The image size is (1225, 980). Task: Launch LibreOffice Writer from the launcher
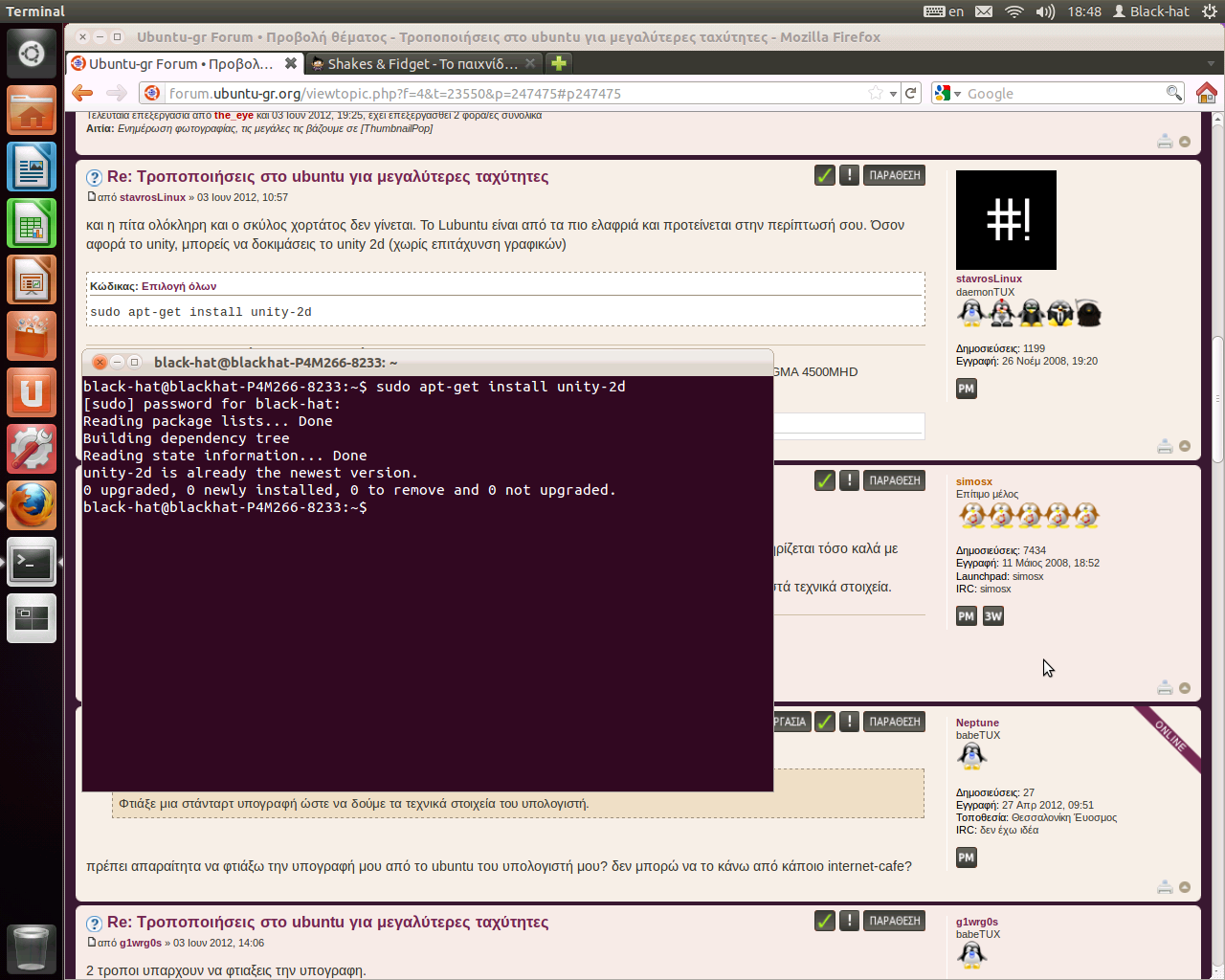[x=32, y=167]
